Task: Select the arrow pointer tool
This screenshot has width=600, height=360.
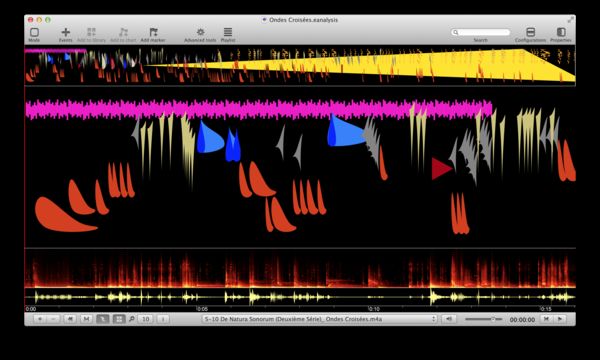Action: [x=103, y=319]
